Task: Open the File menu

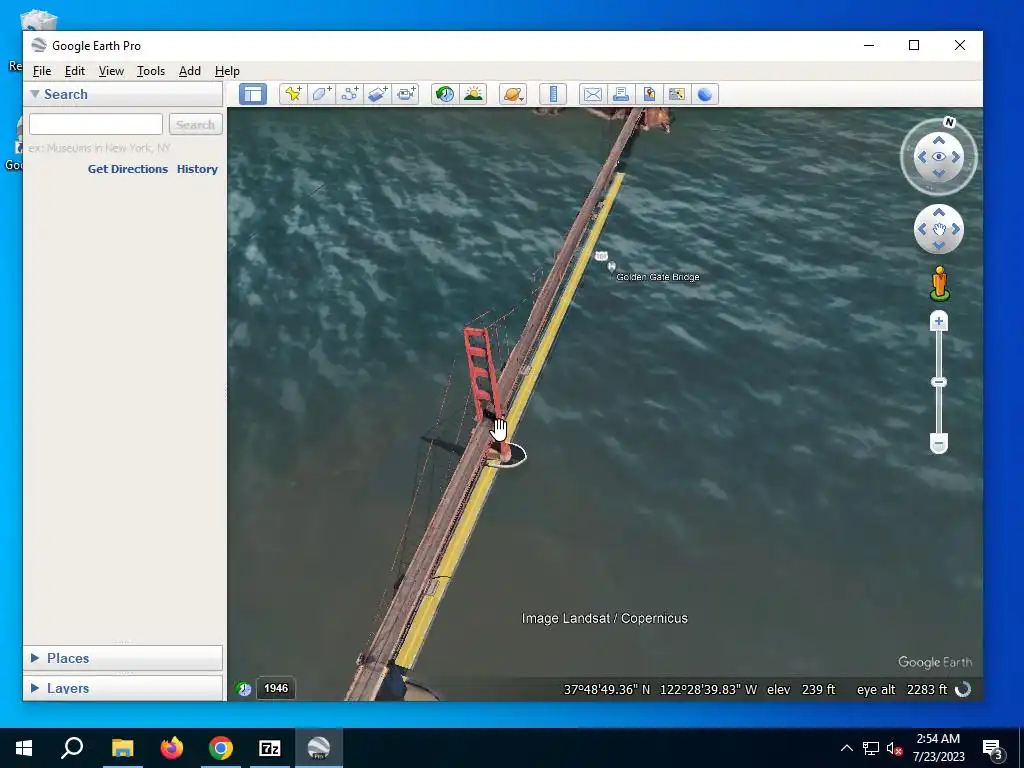Action: point(42,71)
